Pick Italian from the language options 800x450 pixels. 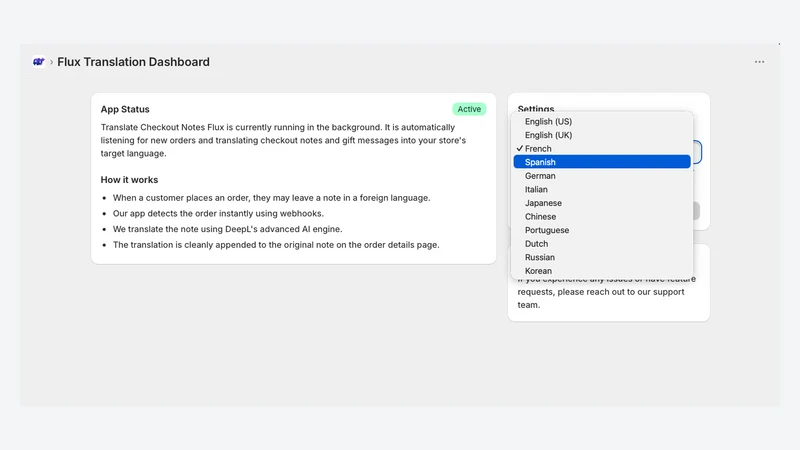[x=602, y=189]
